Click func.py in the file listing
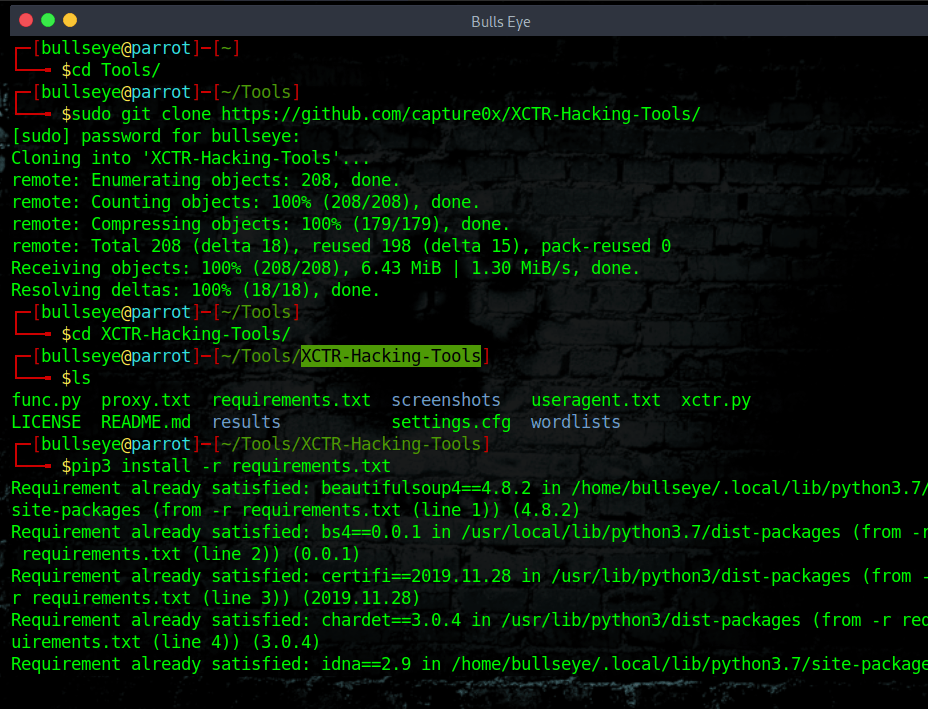928x709 pixels. tap(46, 400)
